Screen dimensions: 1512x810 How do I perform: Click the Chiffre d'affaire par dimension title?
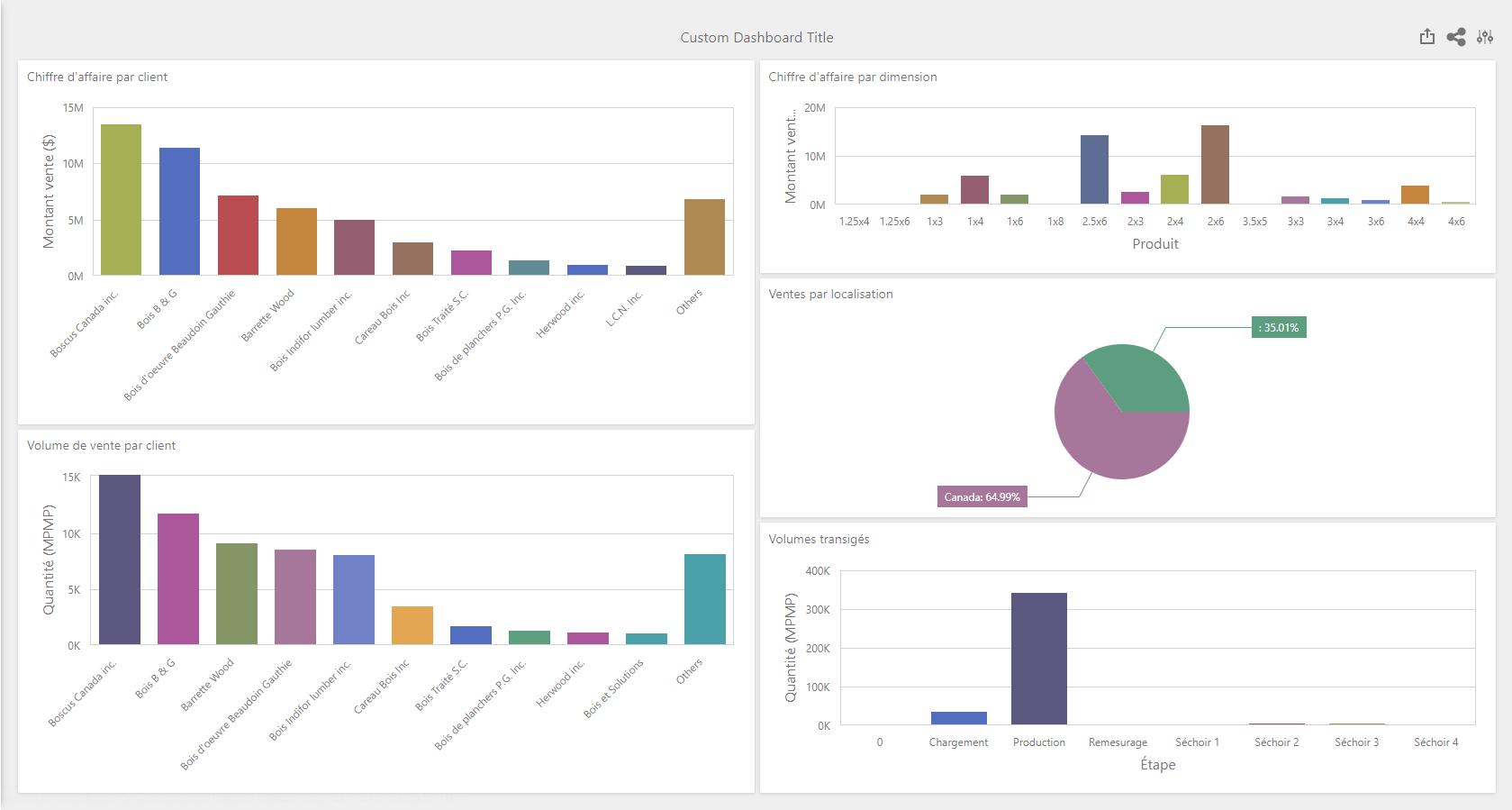pyautogui.click(x=852, y=77)
